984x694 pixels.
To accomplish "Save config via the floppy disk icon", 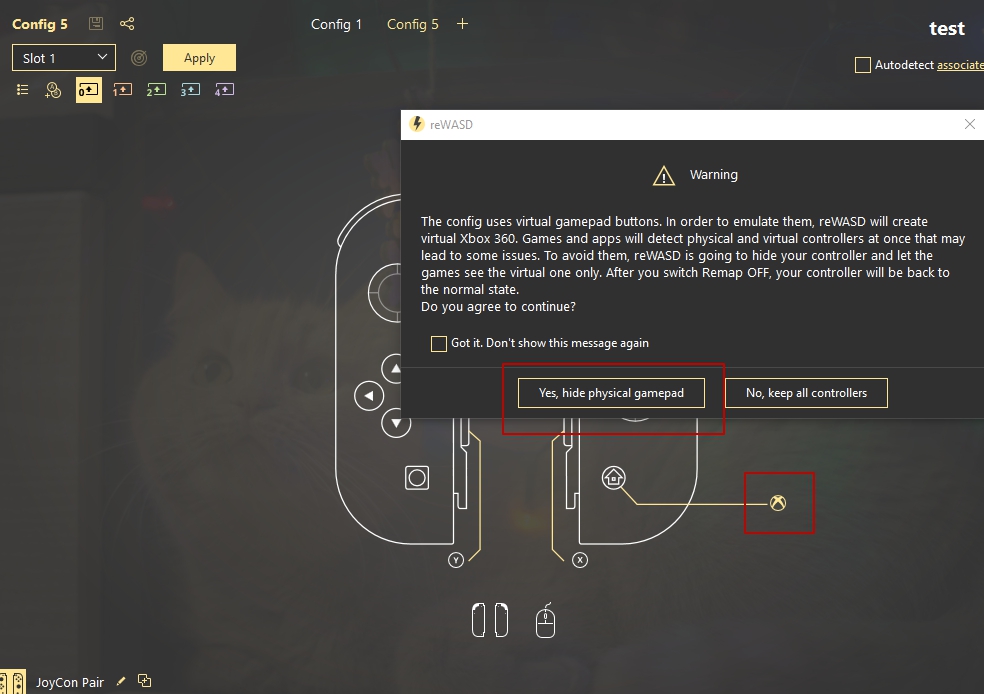I will click(x=96, y=24).
